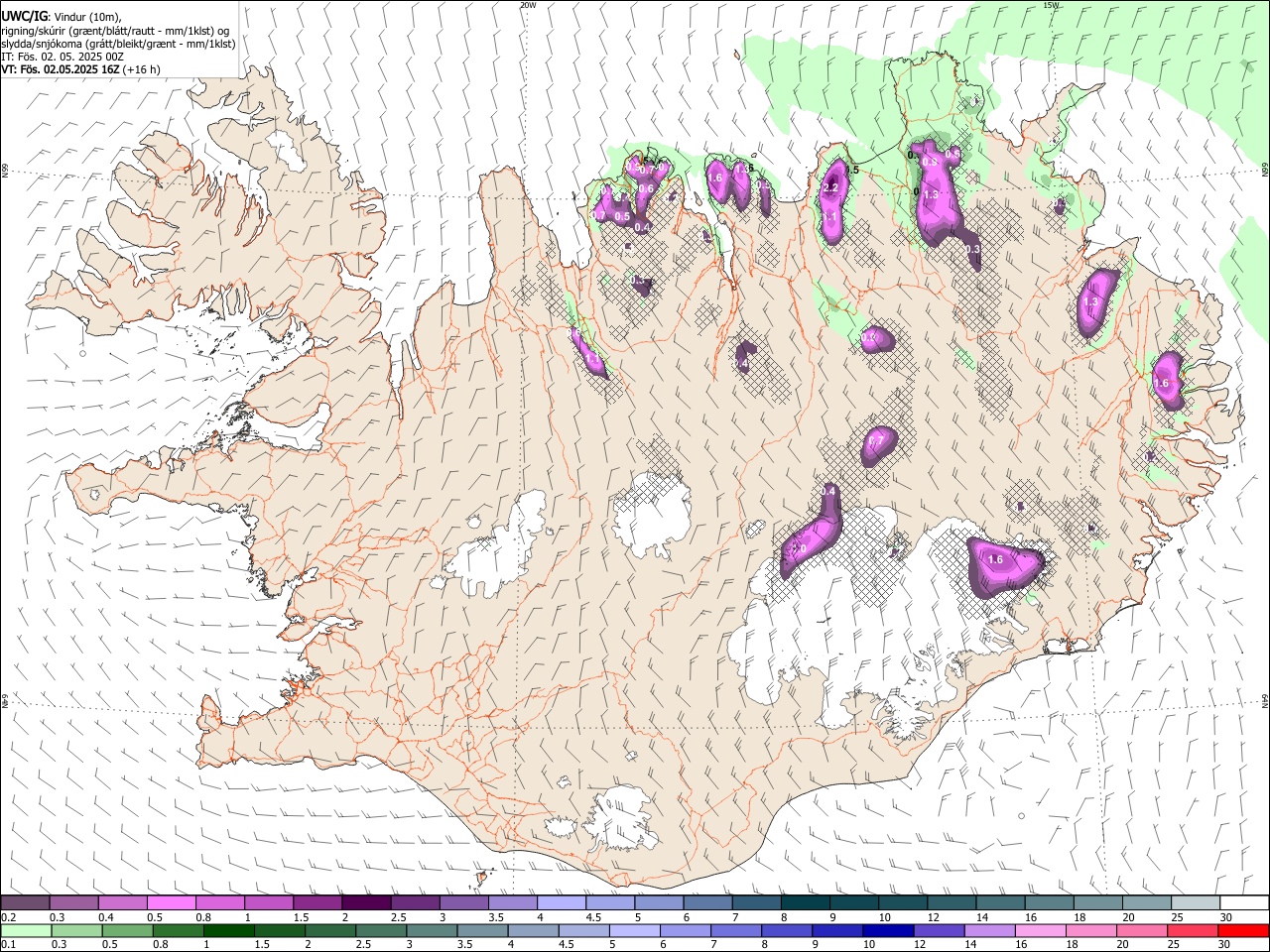
Task: Click the bottom-row light green swatch labeled 0.1
Action: [x=25, y=930]
